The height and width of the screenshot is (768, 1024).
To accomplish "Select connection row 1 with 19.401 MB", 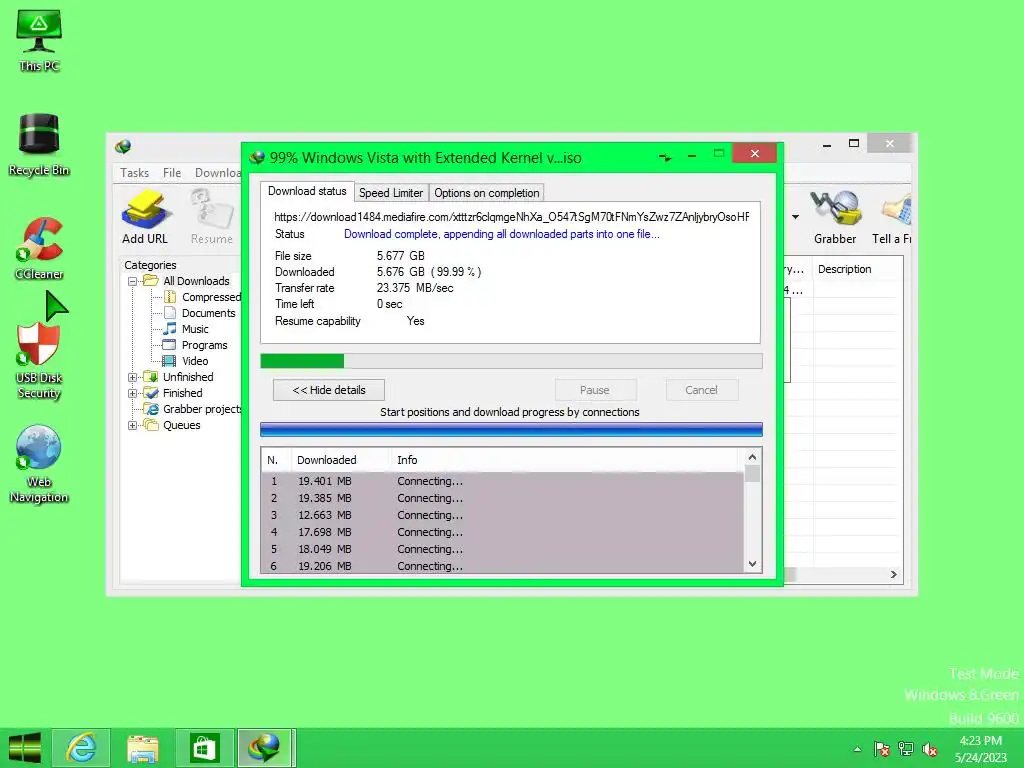I will click(x=502, y=481).
